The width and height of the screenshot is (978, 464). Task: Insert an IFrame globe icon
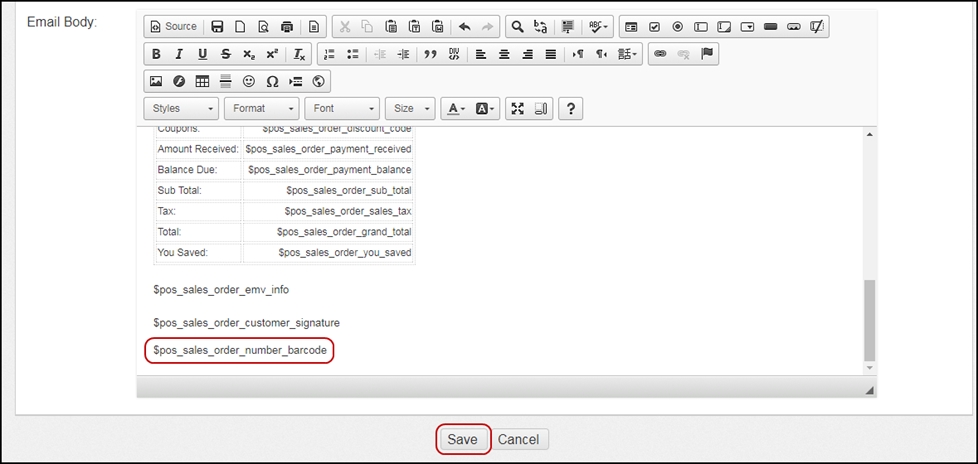click(318, 81)
